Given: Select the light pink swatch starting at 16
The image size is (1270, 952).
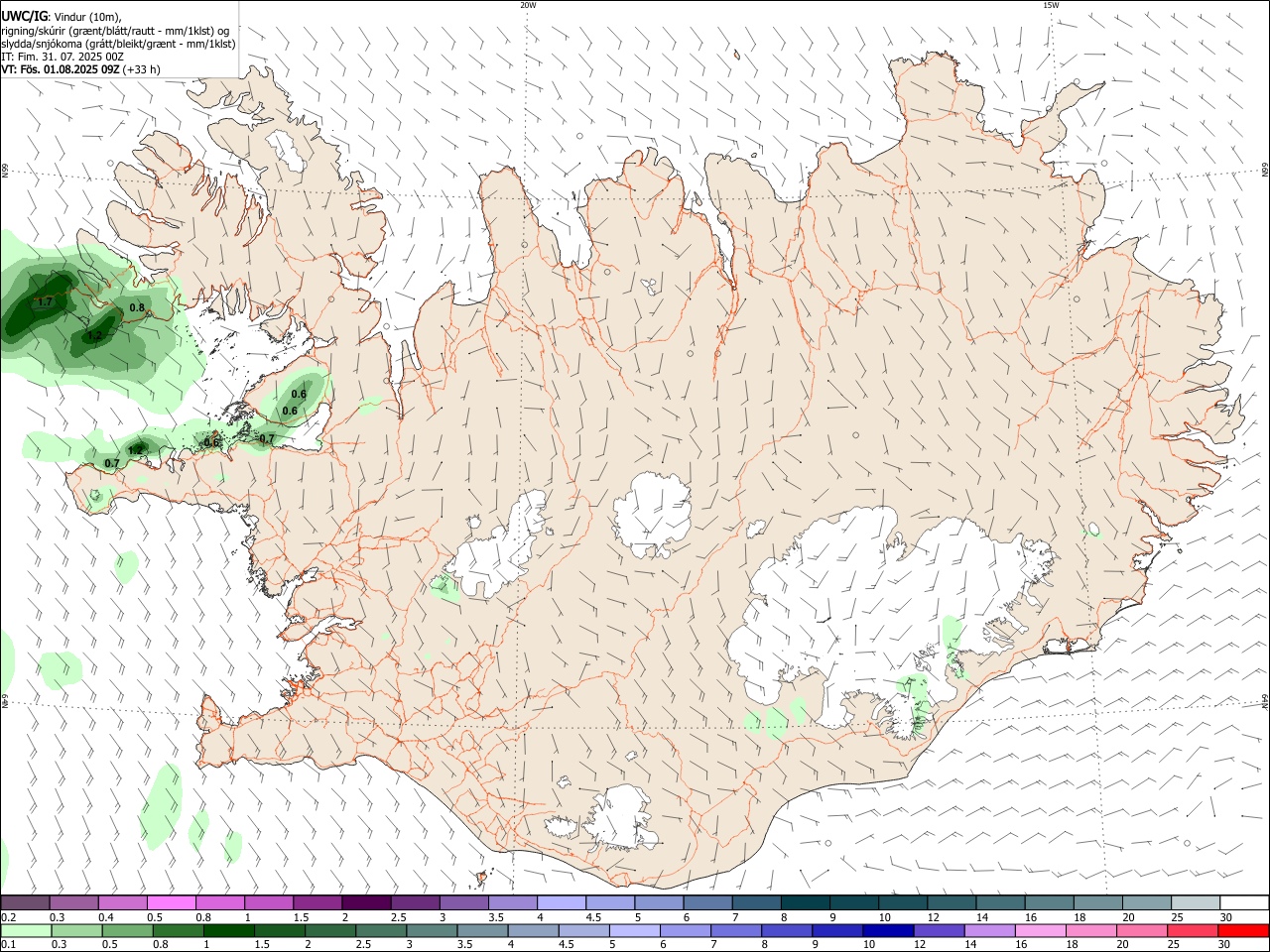Looking at the screenshot, I should click(1041, 930).
